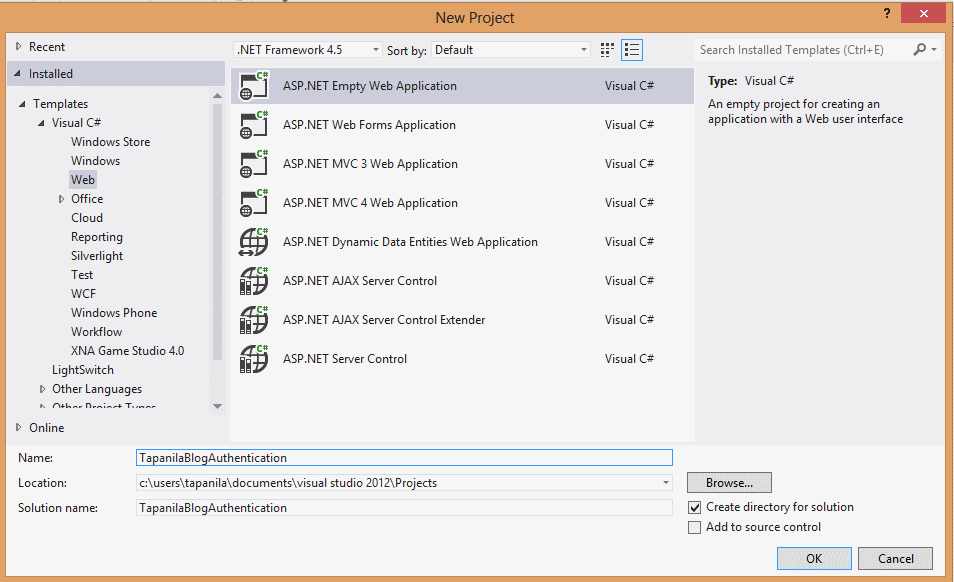Select Windows Store template category
Image resolution: width=954 pixels, height=582 pixels.
[110, 142]
